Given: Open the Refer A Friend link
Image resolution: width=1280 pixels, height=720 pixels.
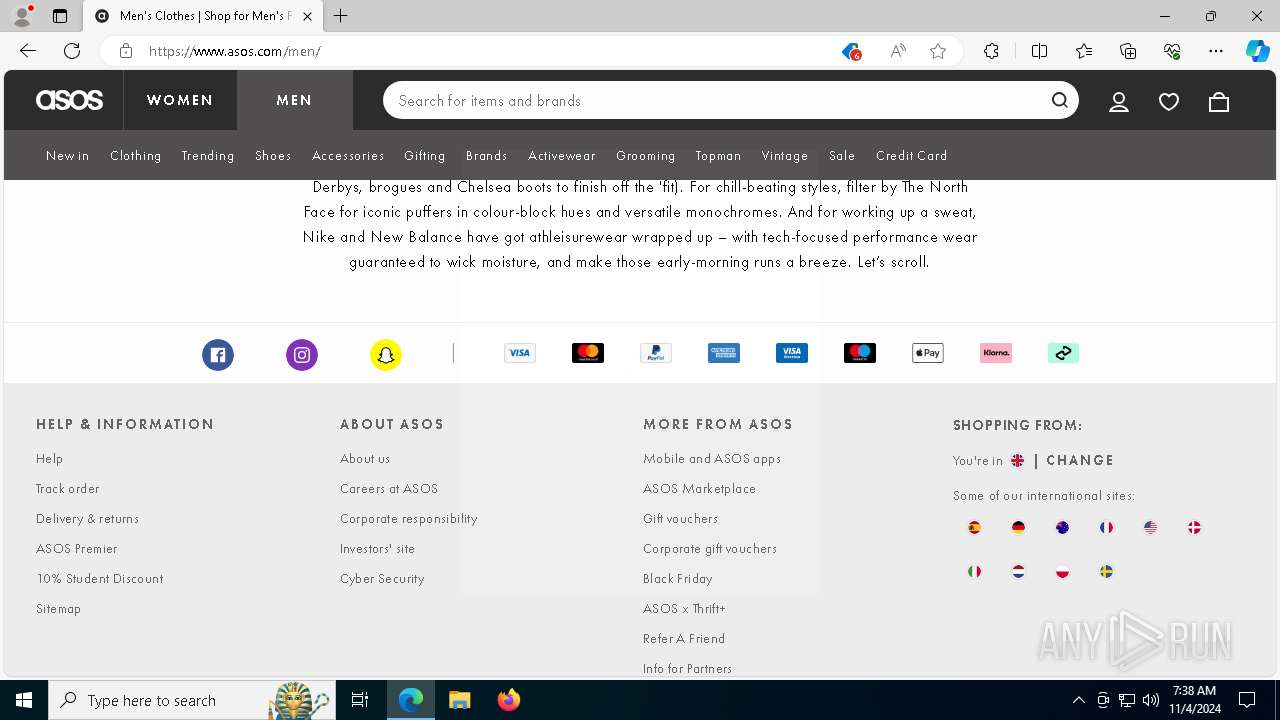Looking at the screenshot, I should pos(684,639).
